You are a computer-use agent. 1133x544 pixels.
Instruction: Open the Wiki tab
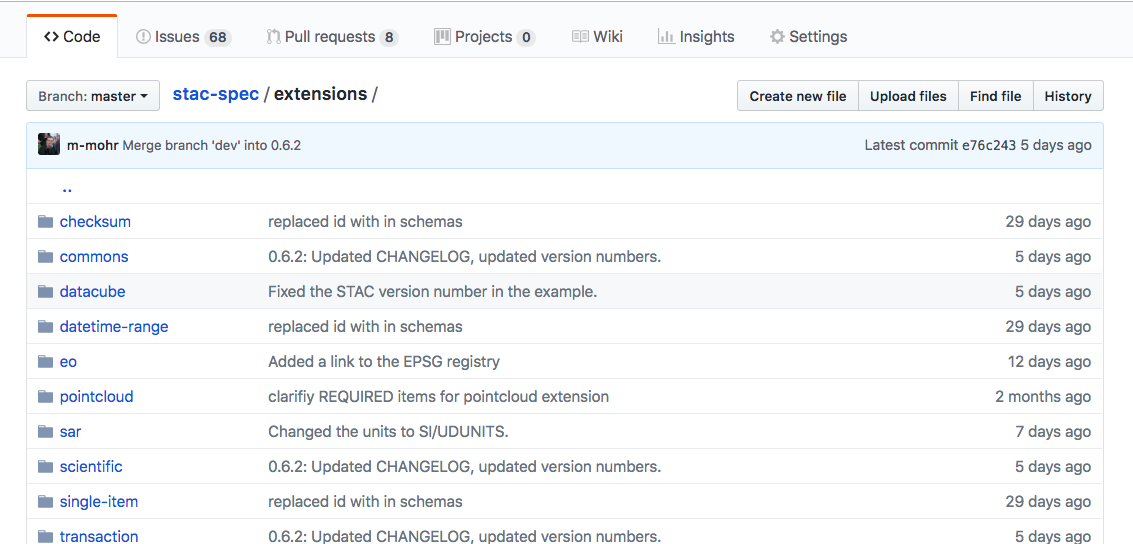click(x=597, y=37)
